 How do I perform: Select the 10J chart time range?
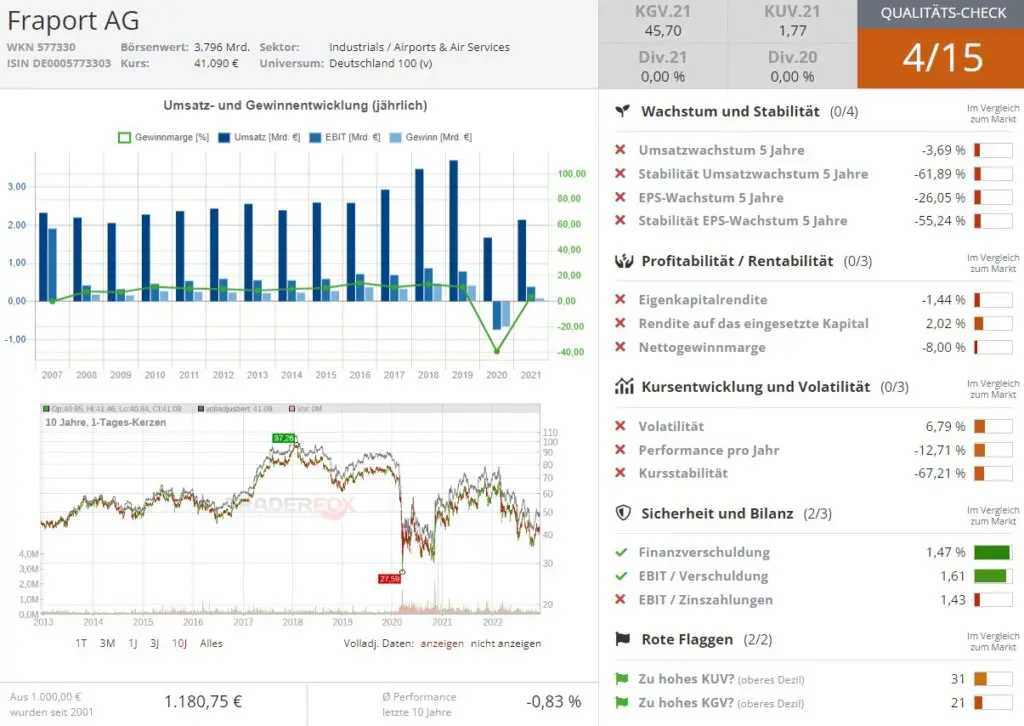179,643
